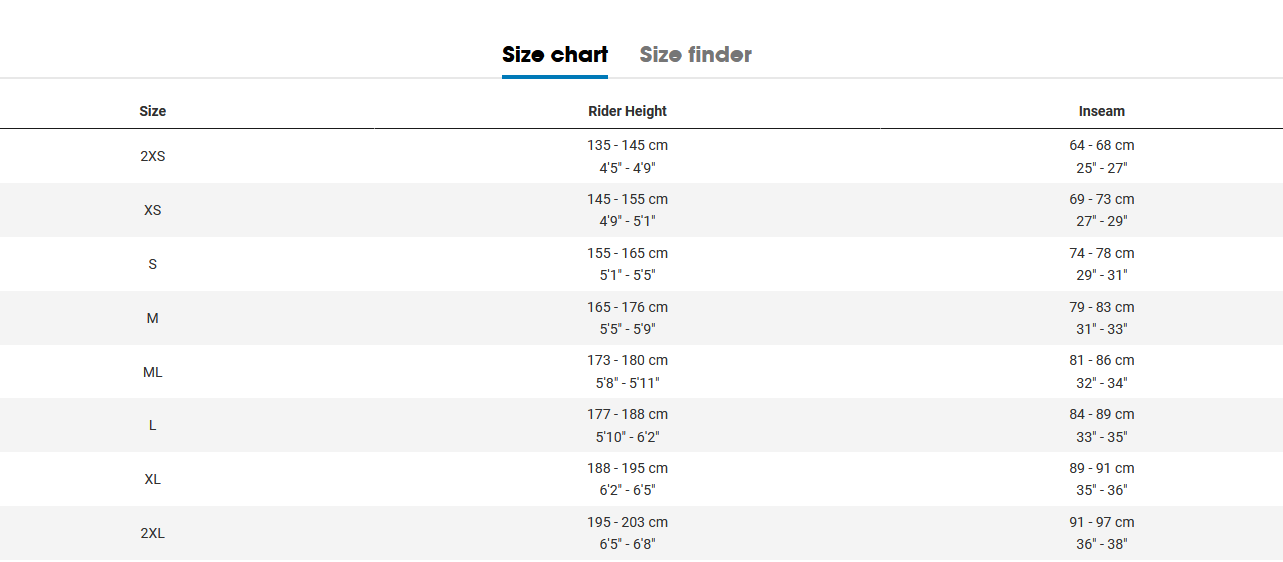Select the M size row label

pos(153,318)
